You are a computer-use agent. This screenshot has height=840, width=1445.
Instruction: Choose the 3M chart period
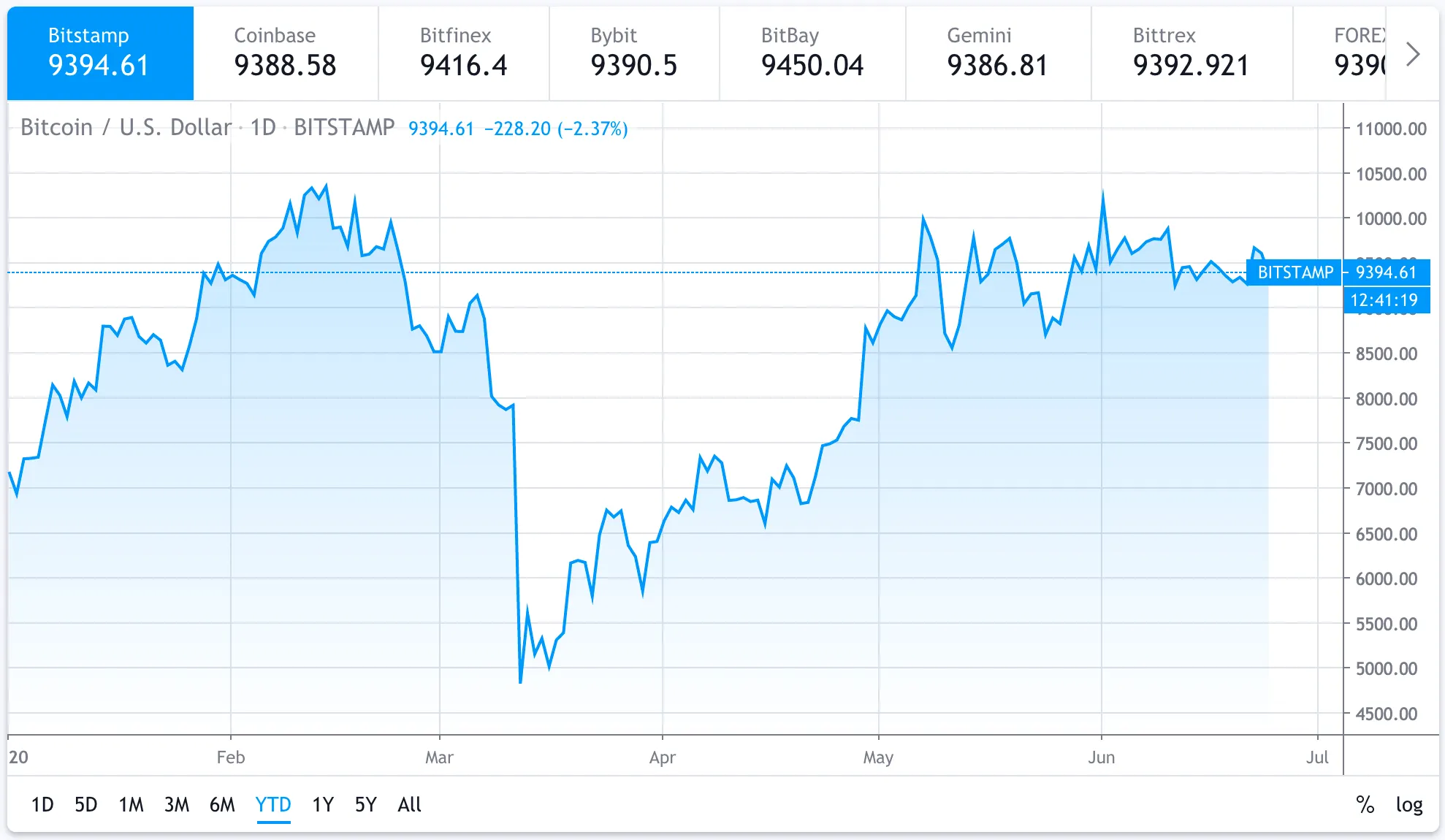[x=177, y=804]
